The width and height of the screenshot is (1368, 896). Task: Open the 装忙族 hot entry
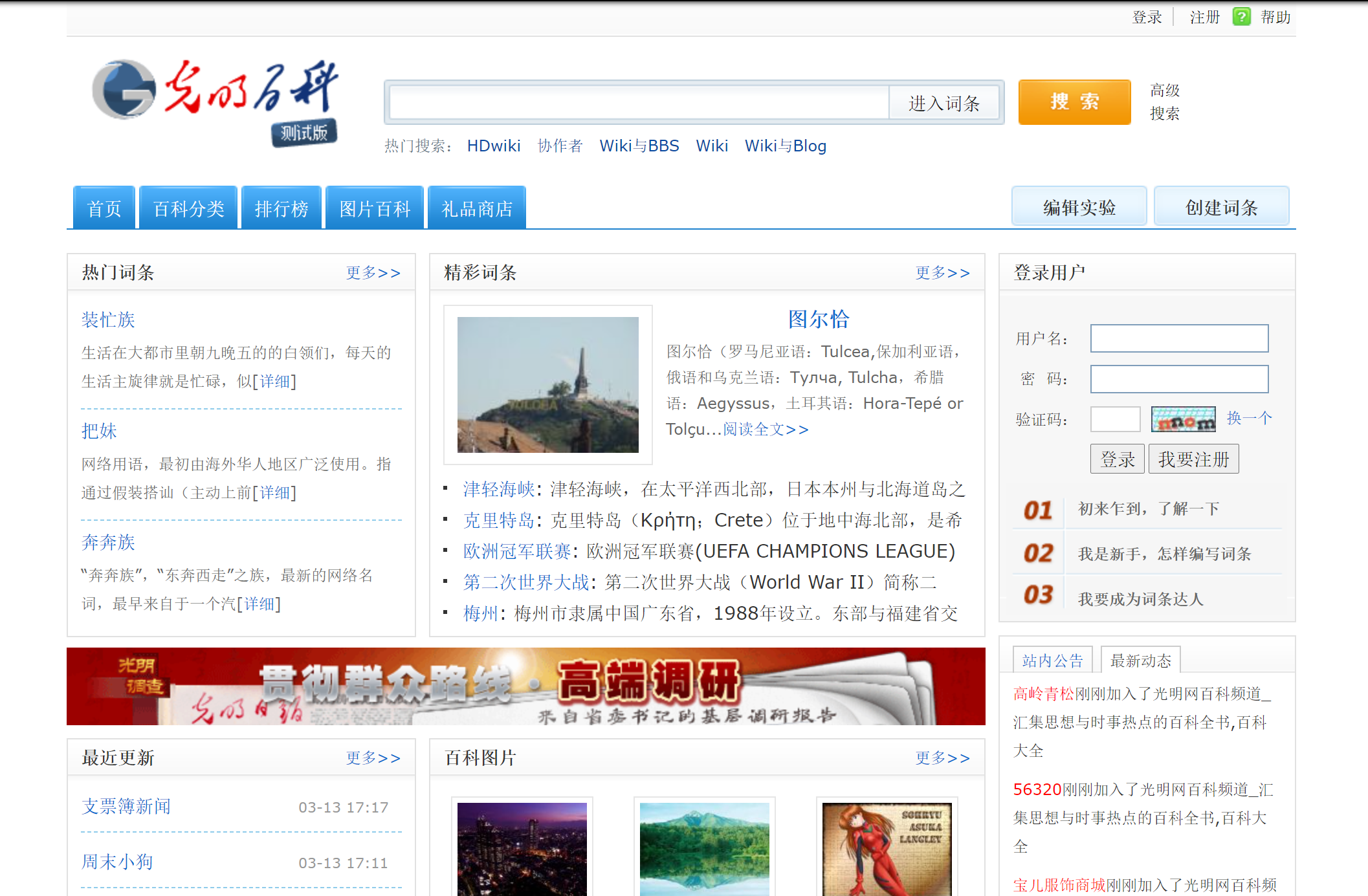coord(107,320)
